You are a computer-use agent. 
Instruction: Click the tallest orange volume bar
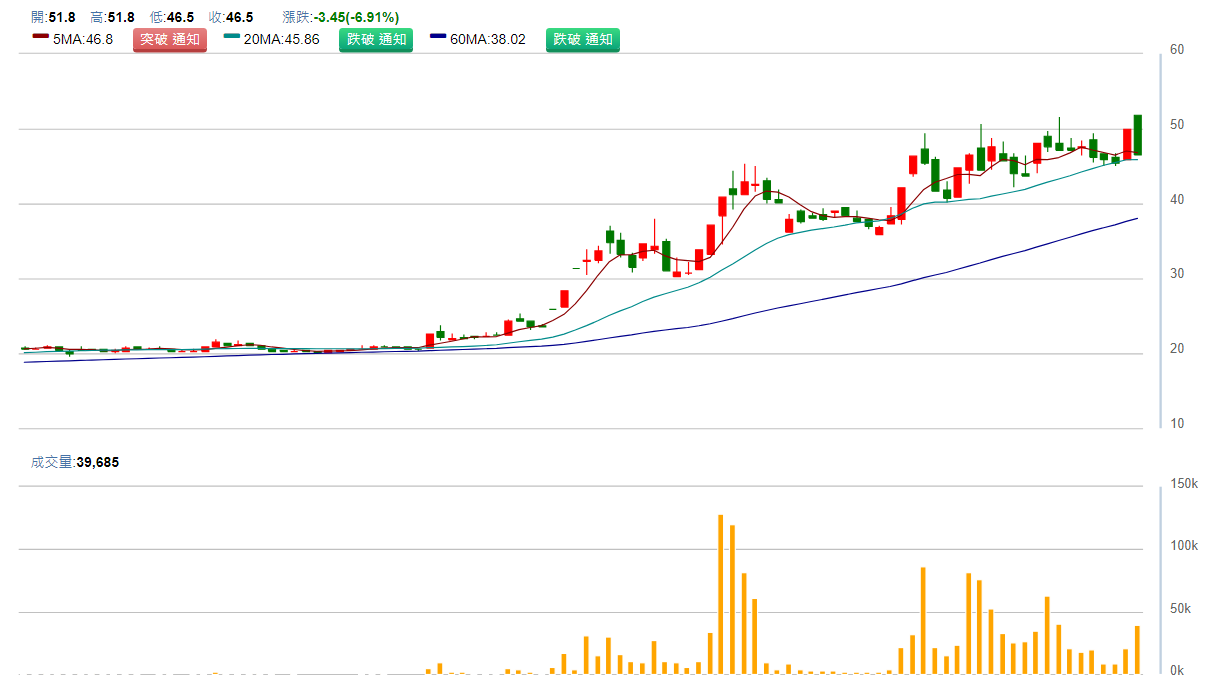coord(720,594)
